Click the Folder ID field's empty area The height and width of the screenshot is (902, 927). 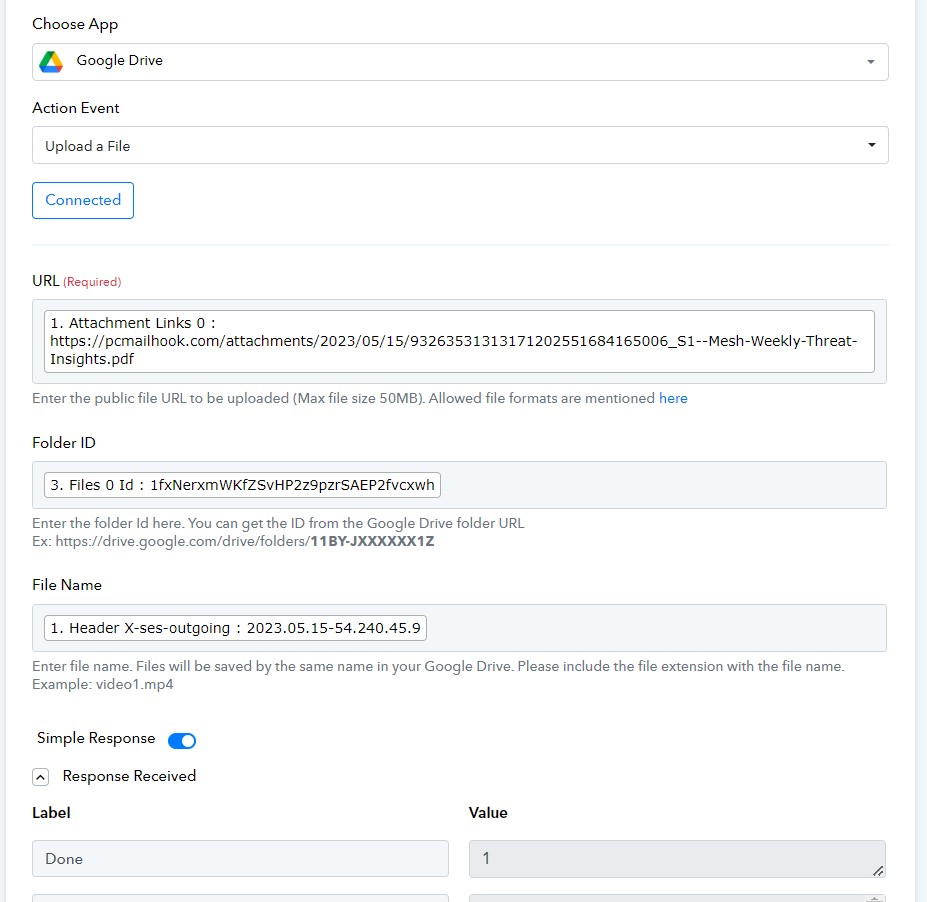pos(662,485)
